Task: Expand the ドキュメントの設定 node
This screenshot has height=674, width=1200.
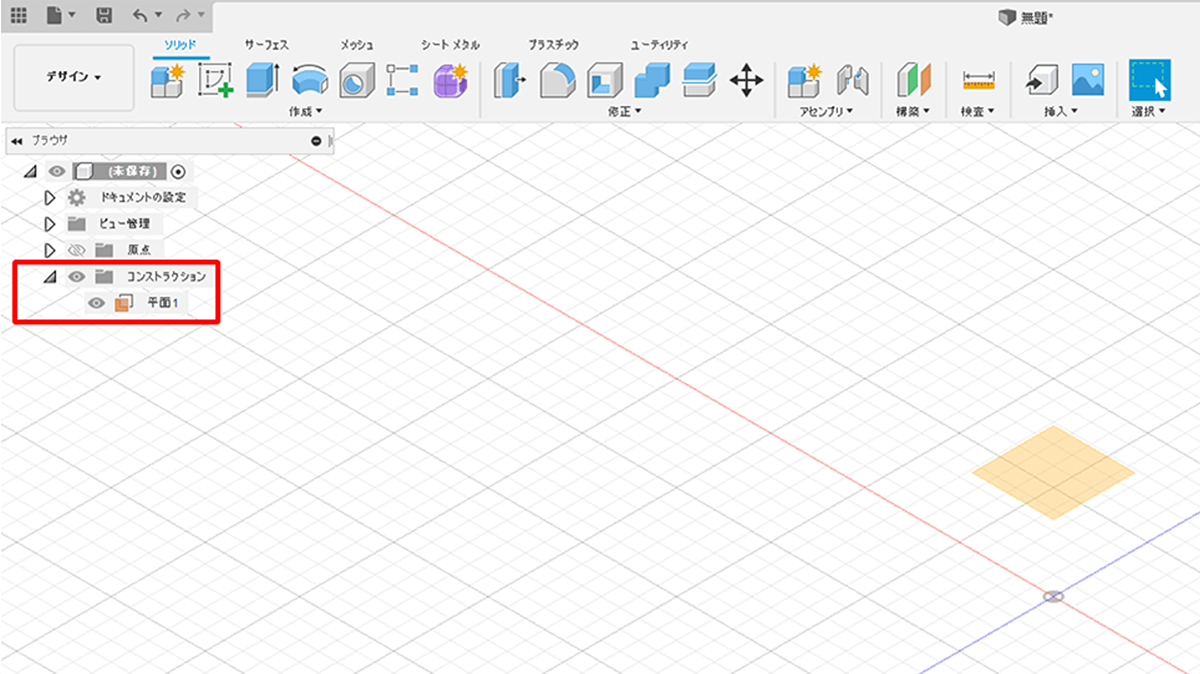Action: point(50,197)
